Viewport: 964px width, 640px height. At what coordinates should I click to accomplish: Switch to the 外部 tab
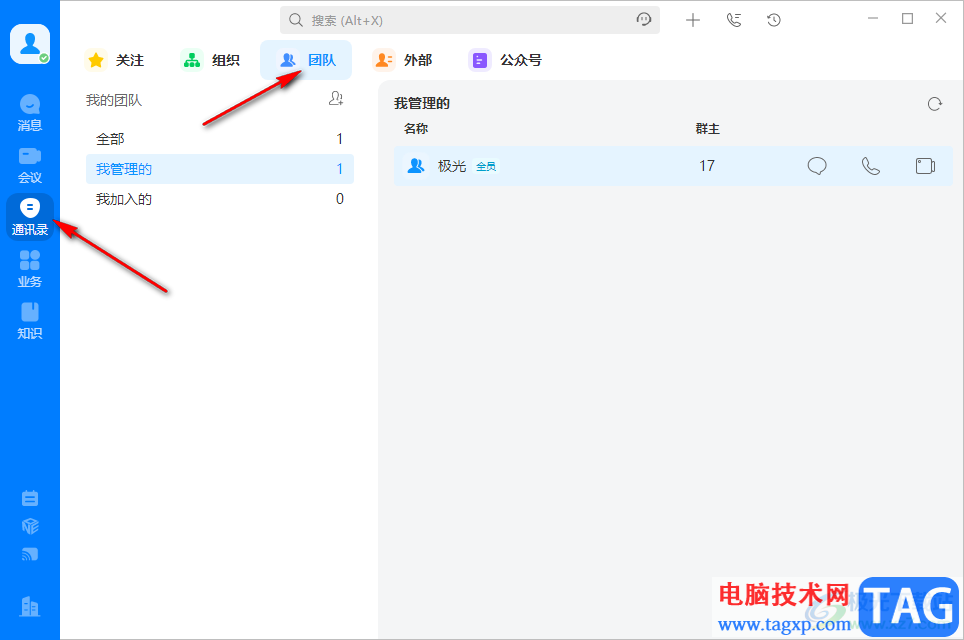tap(403, 60)
